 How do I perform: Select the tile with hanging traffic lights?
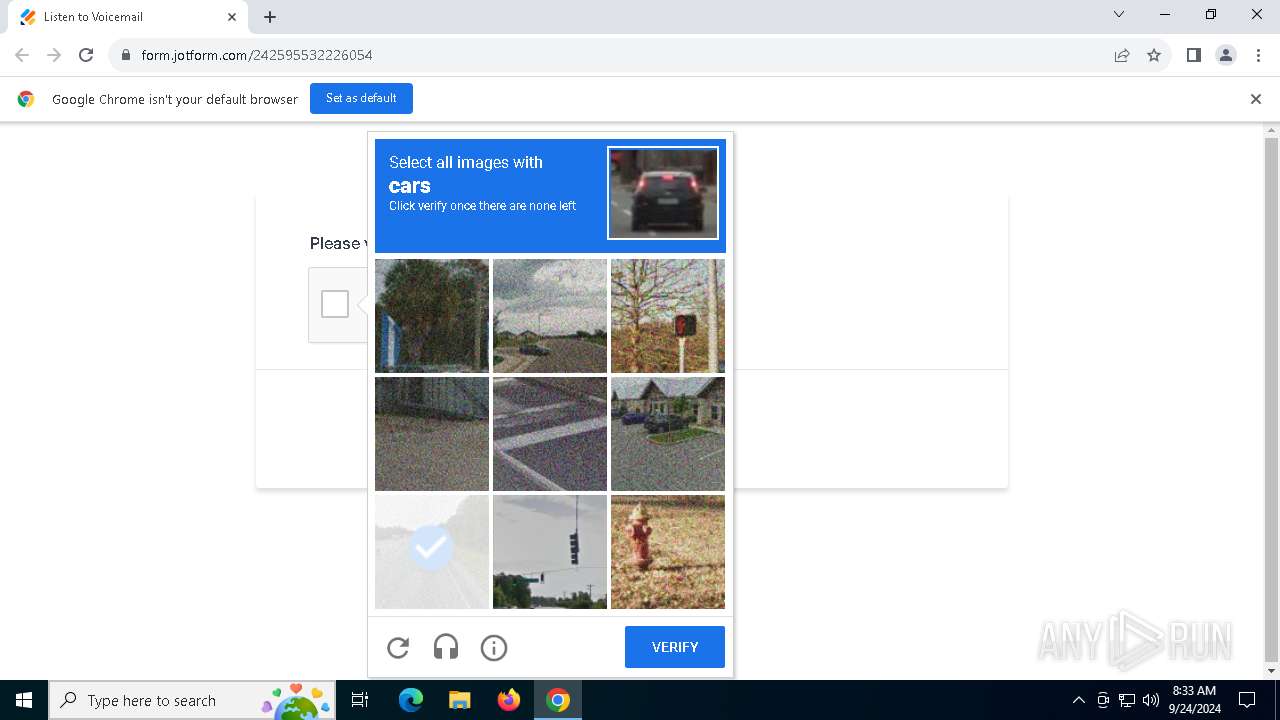550,552
